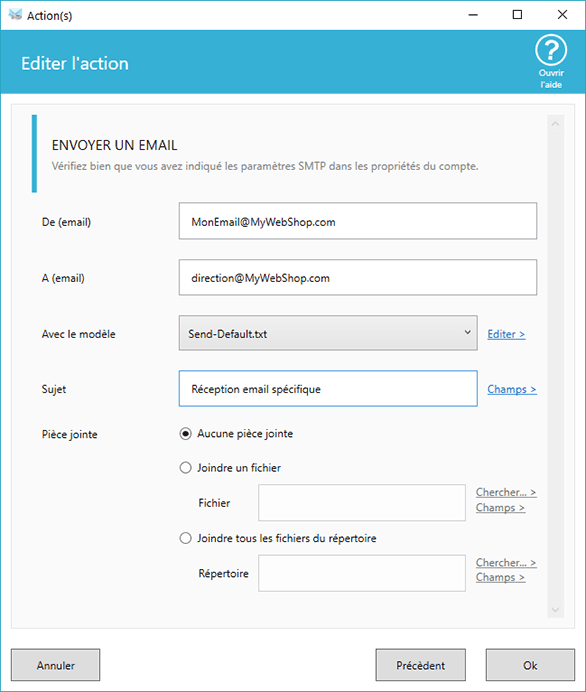This screenshot has width=586, height=692.
Task: Select Joindre un fichier radio option
Action: tap(185, 468)
